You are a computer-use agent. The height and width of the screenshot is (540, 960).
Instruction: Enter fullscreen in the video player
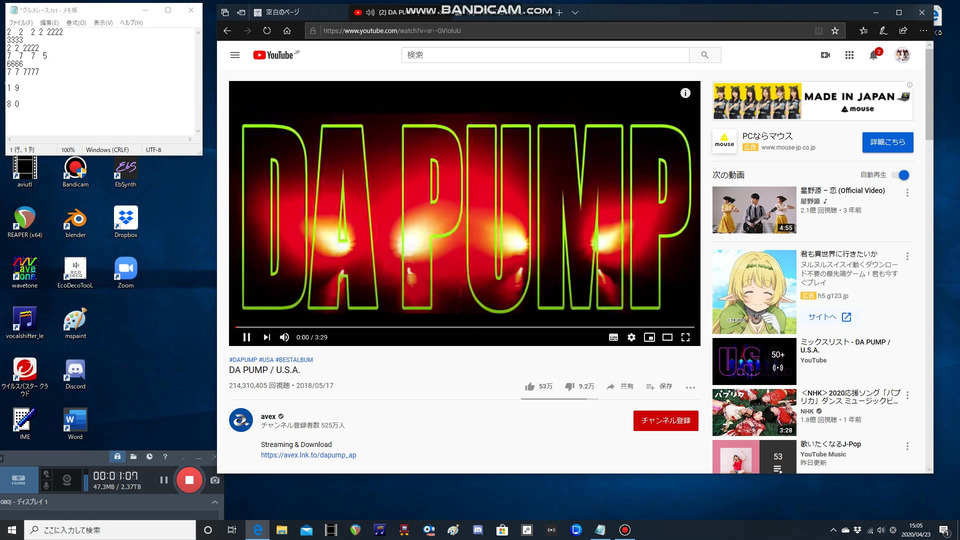[x=686, y=337]
